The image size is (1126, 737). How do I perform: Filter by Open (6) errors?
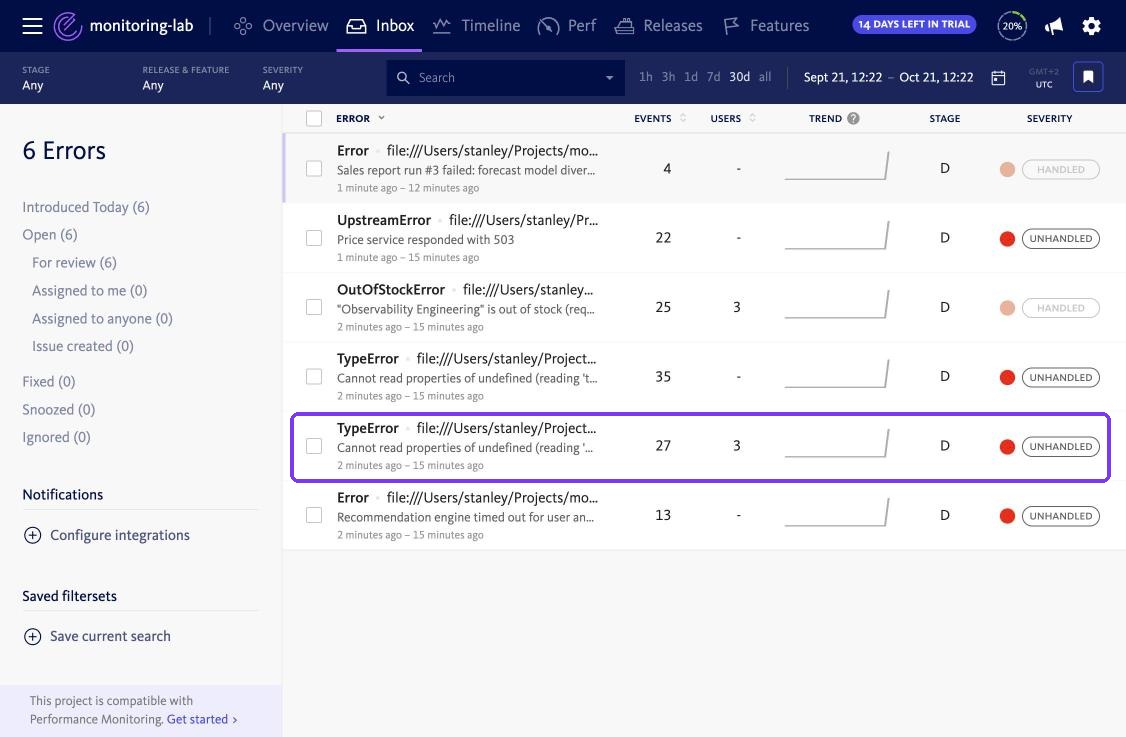click(50, 235)
